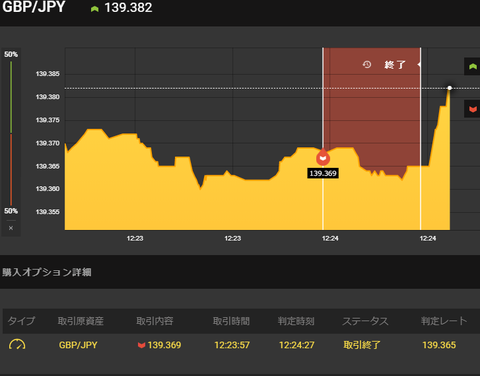Click the white current price dot on chart
This screenshot has width=480, height=376.
click(x=450, y=88)
